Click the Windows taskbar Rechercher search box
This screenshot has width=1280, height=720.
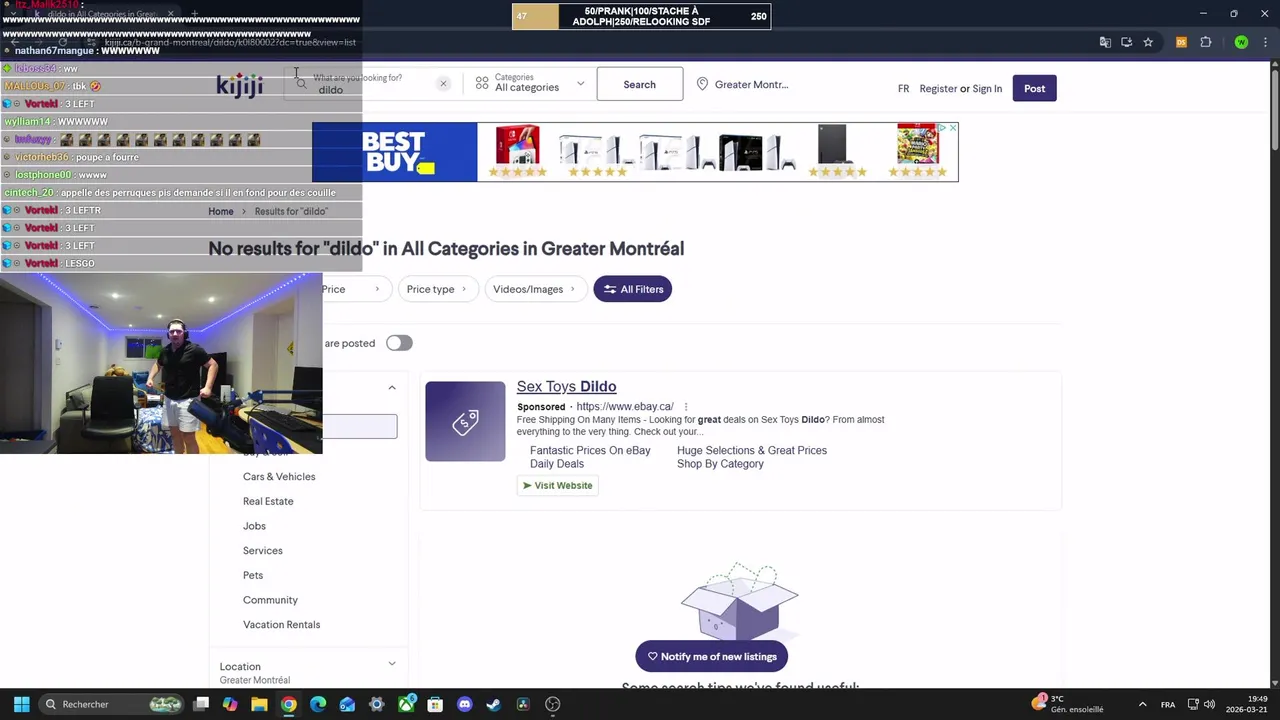[x=110, y=704]
